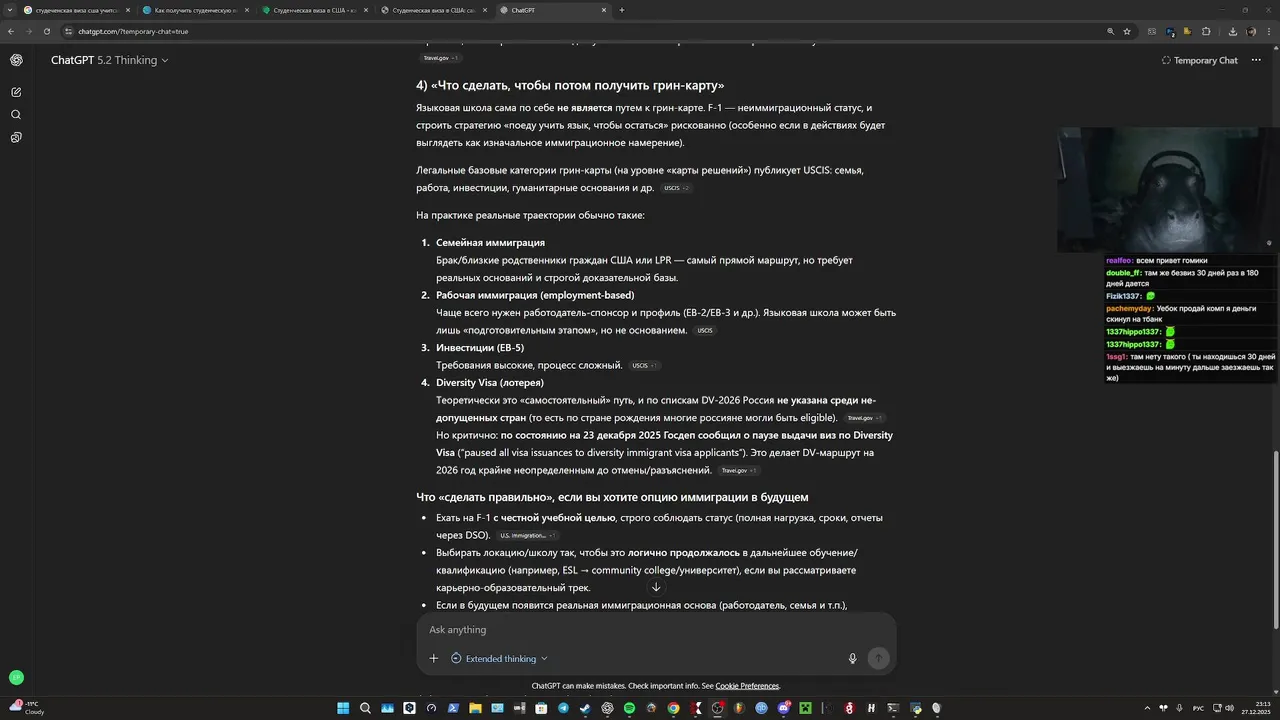This screenshot has width=1280, height=720.
Task: Open File Explorer from taskbar
Action: pyautogui.click(x=475, y=708)
